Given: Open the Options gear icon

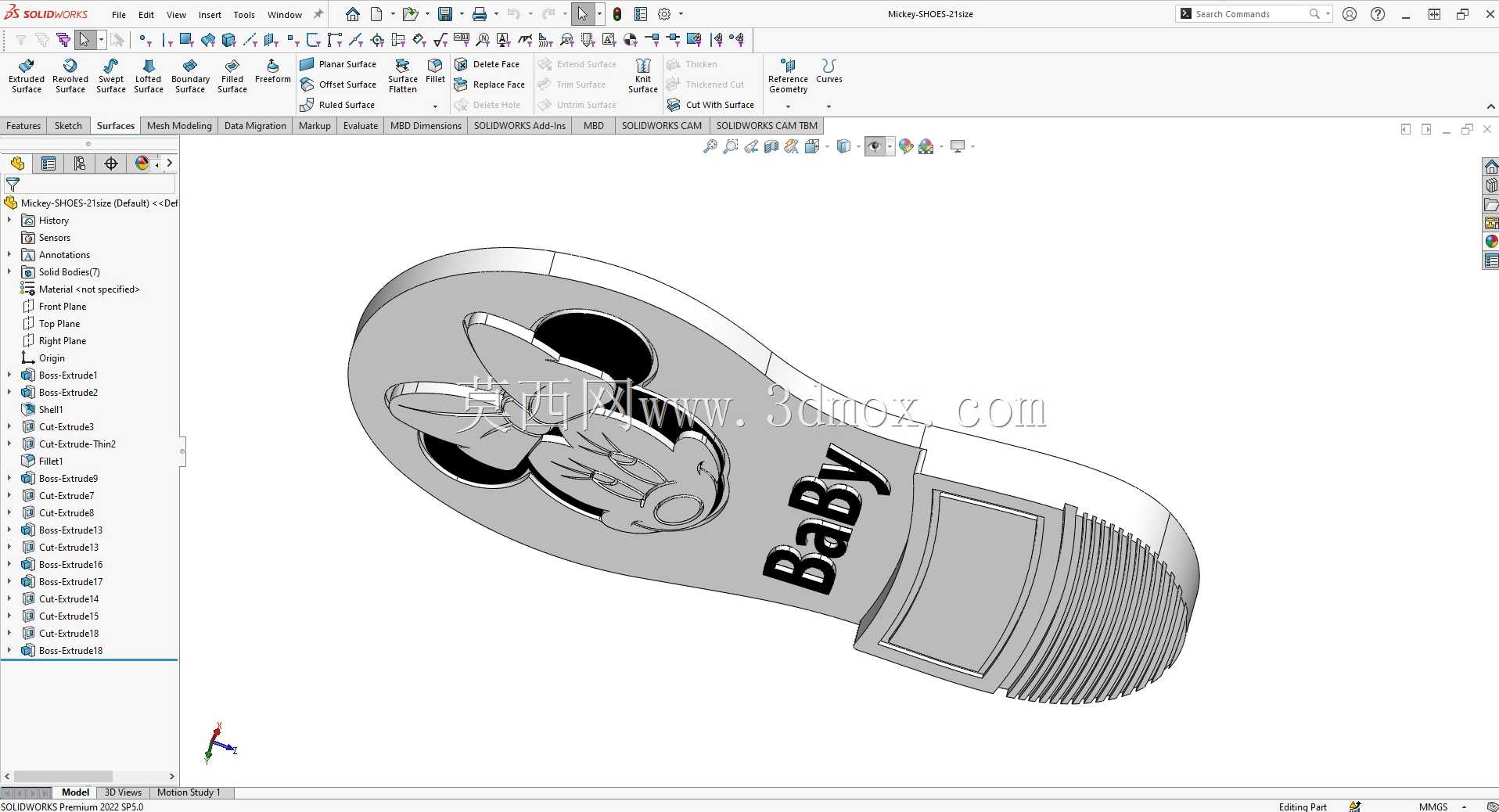Looking at the screenshot, I should coord(664,14).
